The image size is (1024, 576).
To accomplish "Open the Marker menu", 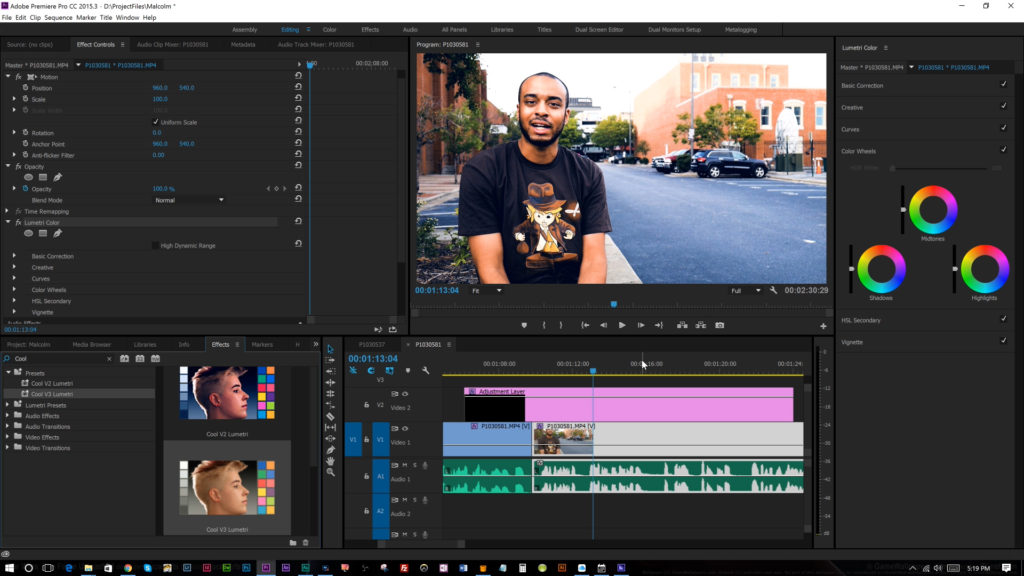I will pyautogui.click(x=86, y=18).
